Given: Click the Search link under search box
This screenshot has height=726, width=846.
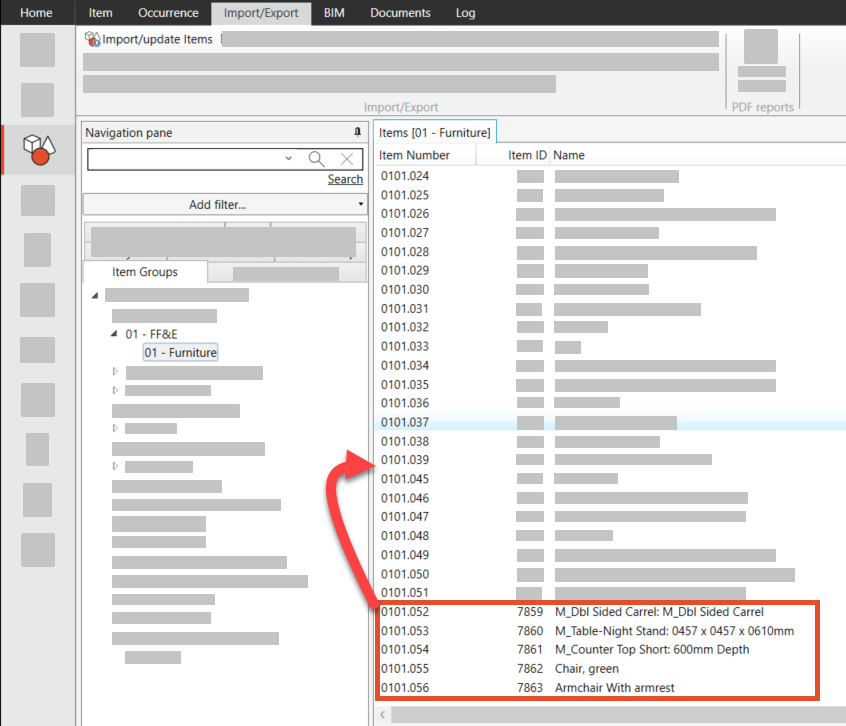Looking at the screenshot, I should pyautogui.click(x=345, y=179).
